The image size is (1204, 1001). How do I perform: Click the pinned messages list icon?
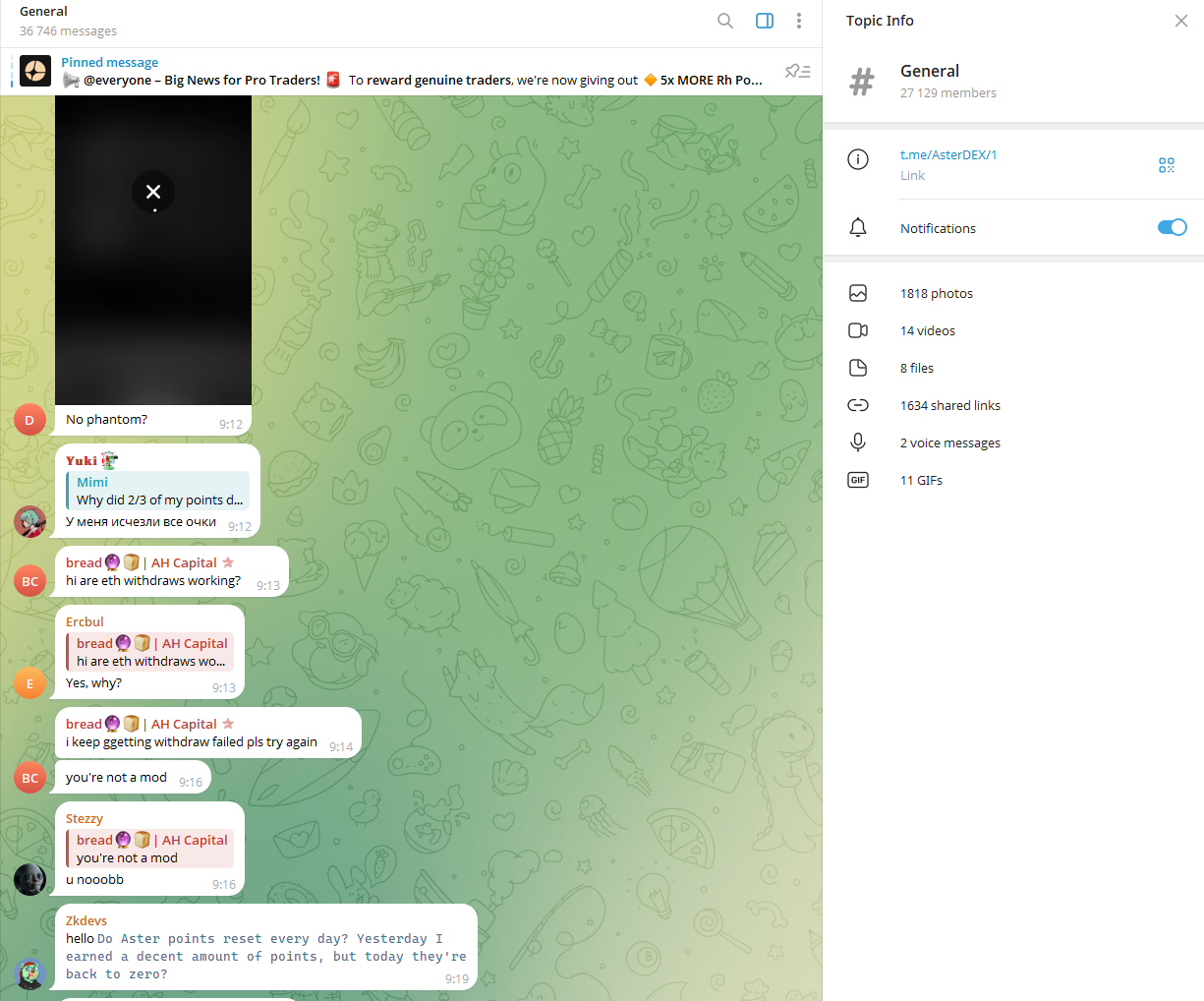[x=797, y=71]
